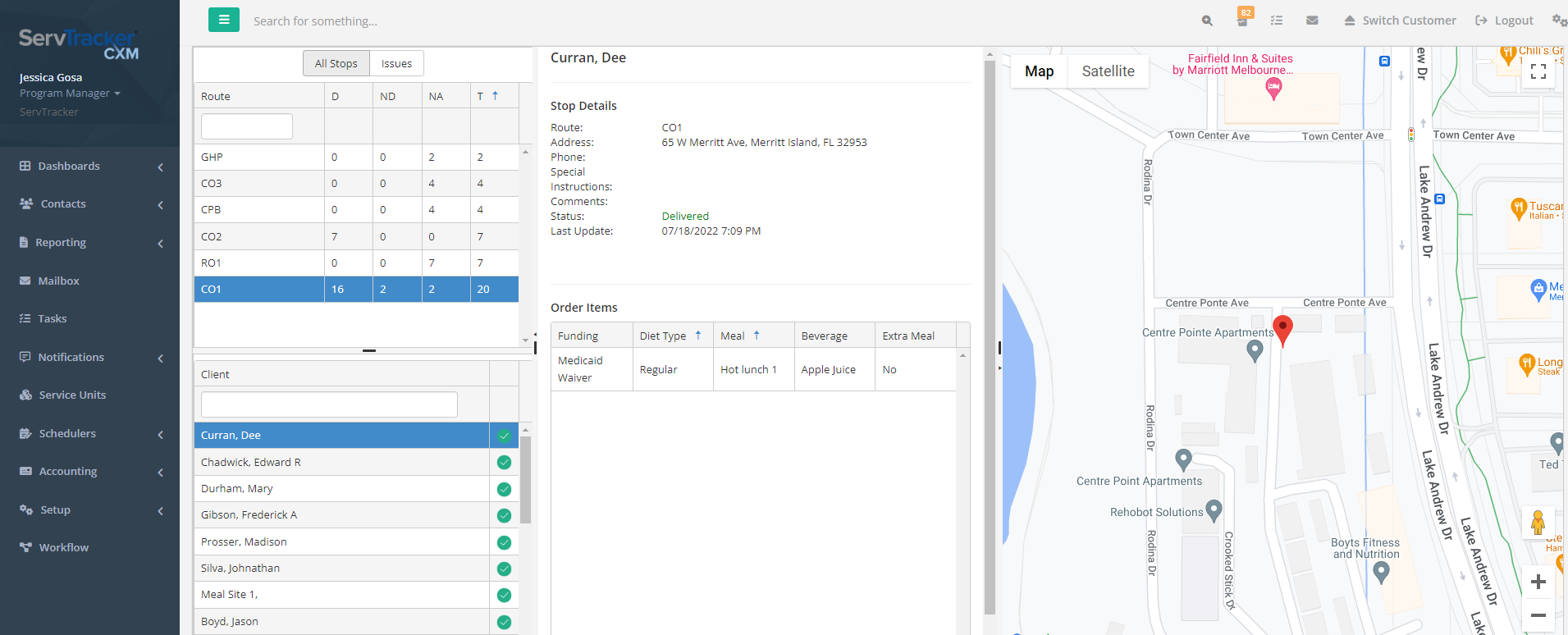The width and height of the screenshot is (1568, 635).
Task: Expand the Dashboards sidebar menu
Action: pyautogui.click(x=89, y=166)
